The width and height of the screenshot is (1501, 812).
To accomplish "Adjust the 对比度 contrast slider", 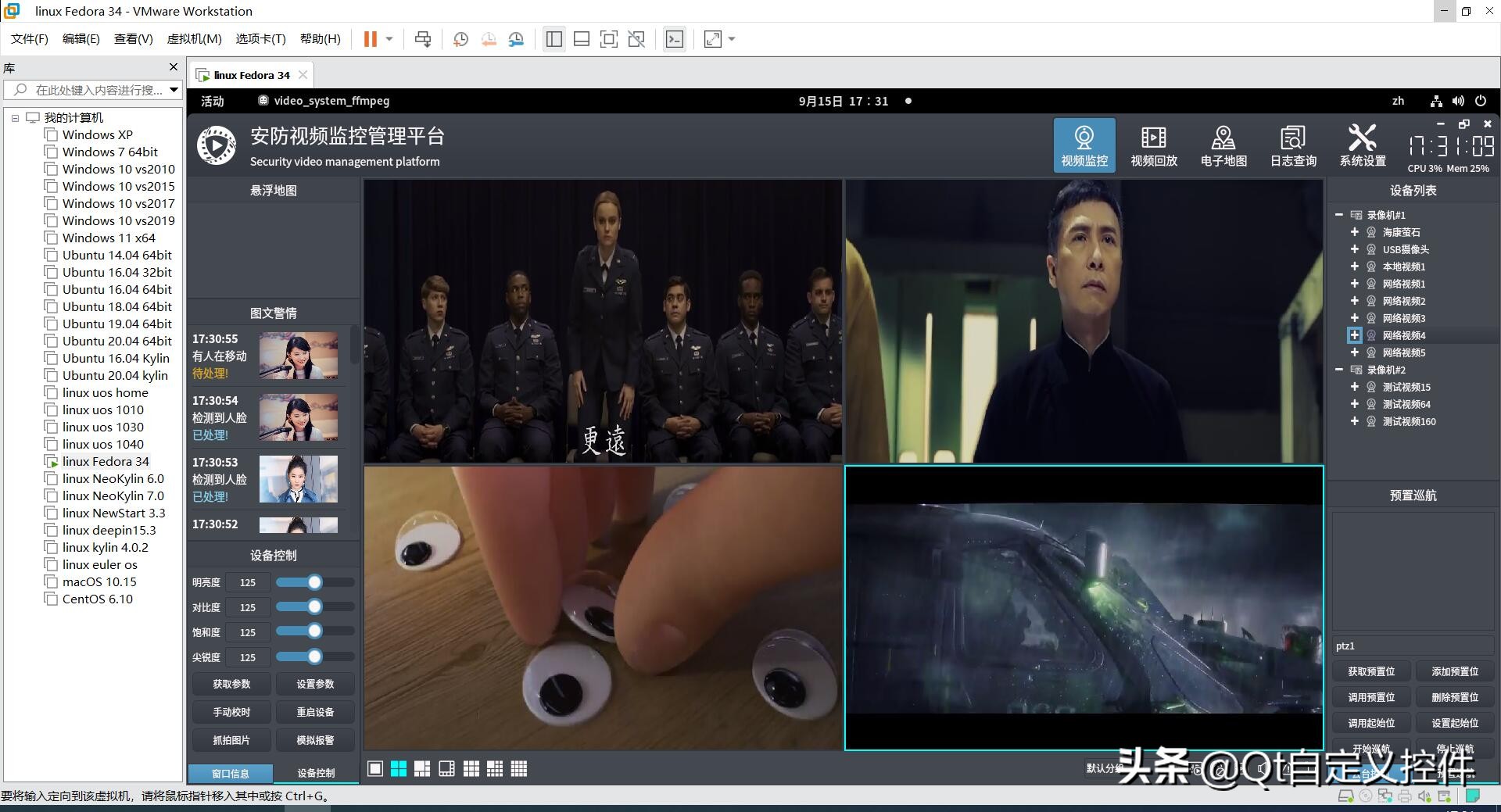I will coord(315,607).
